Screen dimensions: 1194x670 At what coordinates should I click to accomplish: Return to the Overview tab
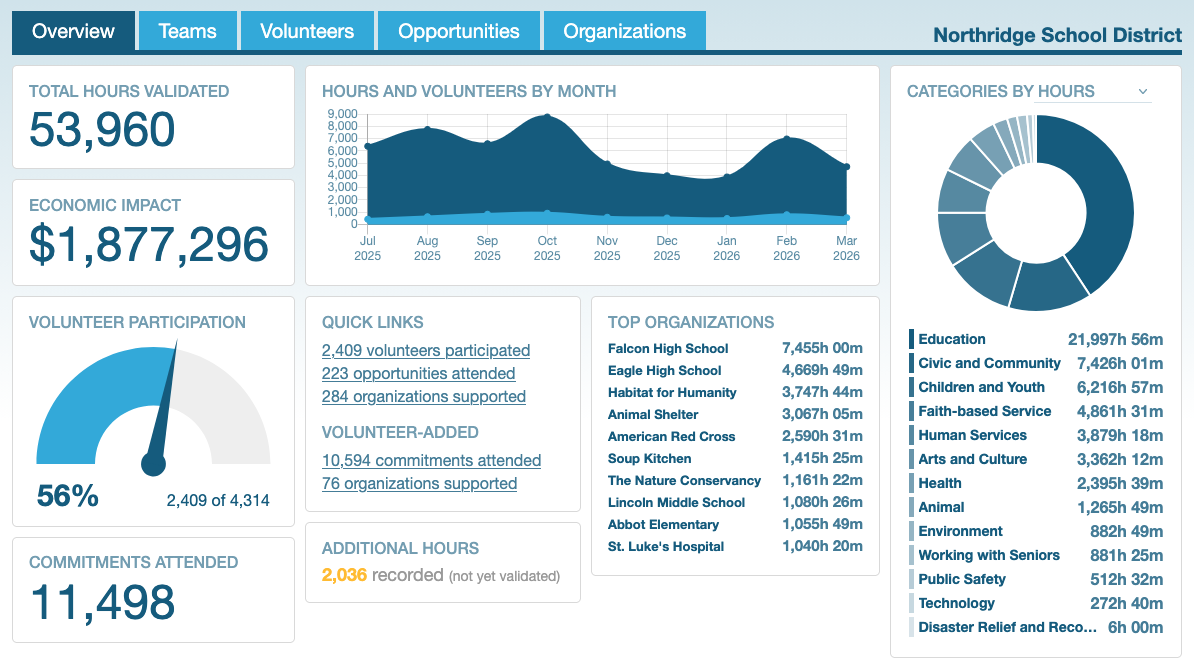[x=73, y=30]
